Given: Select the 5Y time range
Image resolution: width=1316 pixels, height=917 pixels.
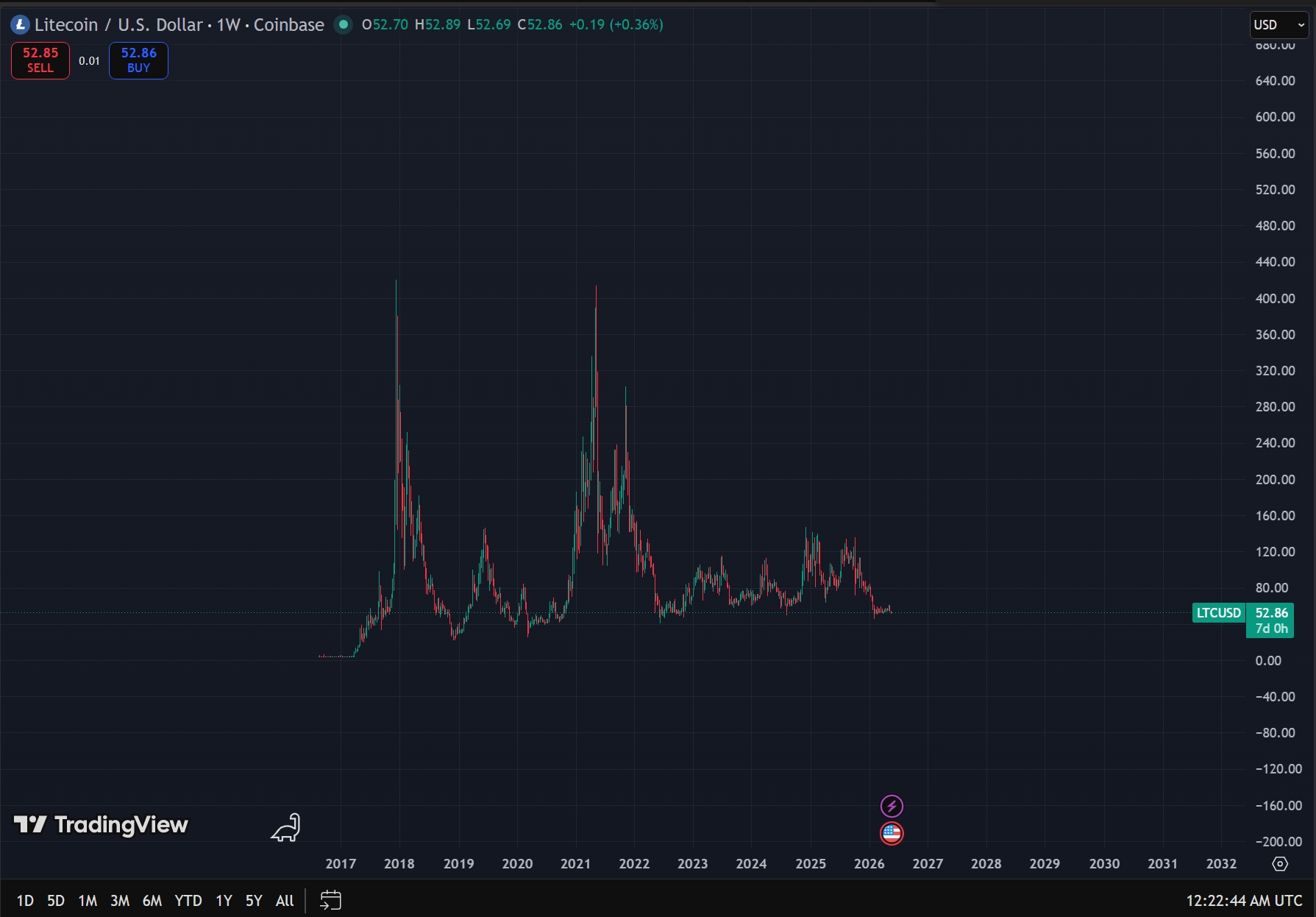Looking at the screenshot, I should click(254, 900).
